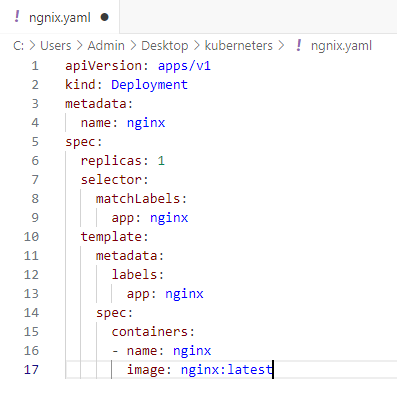Click the 'matchLabels:' key
Screen dimensions: 397x398
pos(141,199)
